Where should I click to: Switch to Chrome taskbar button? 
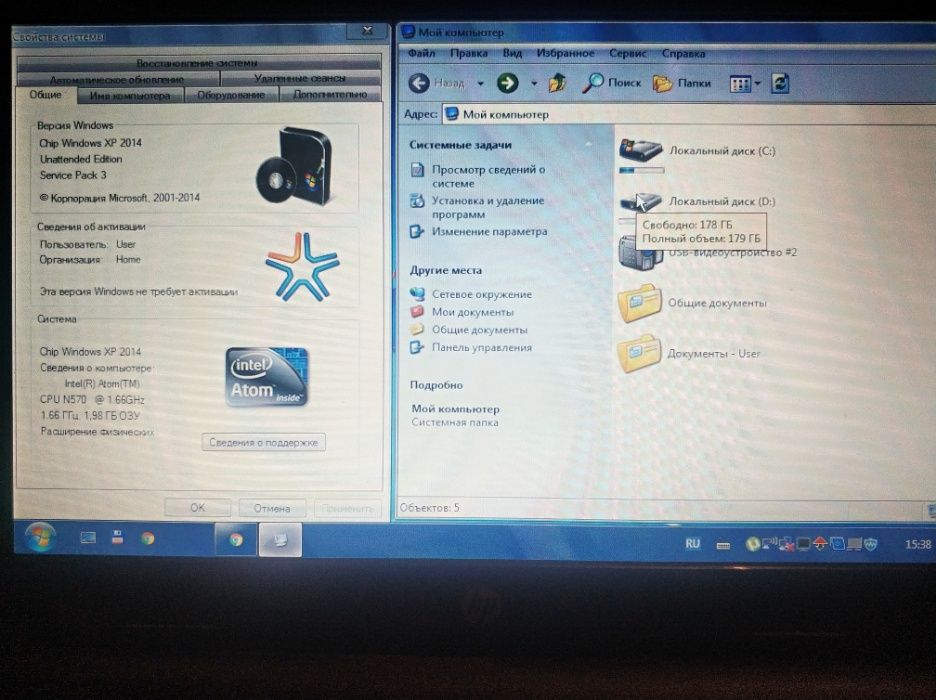click(236, 539)
